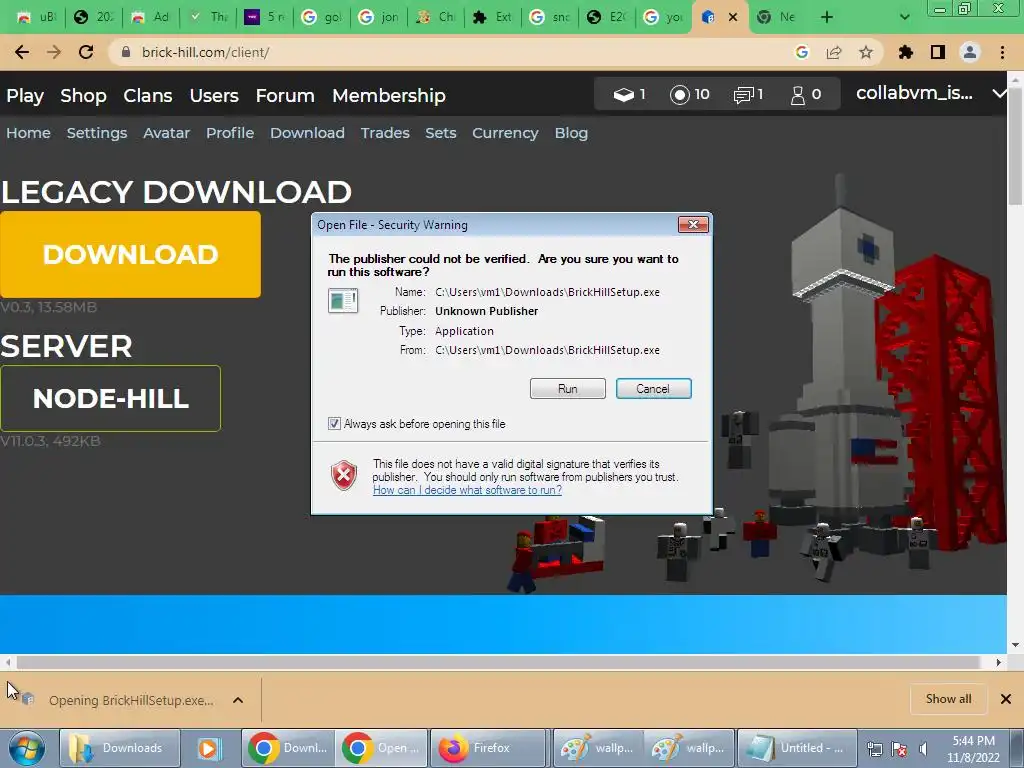Click the share page icon

[834, 52]
